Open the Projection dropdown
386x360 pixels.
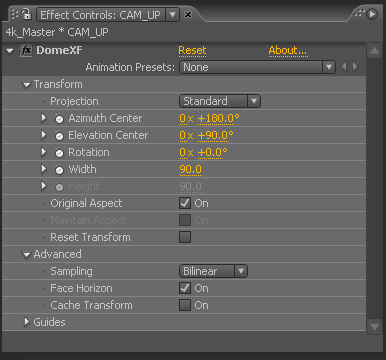click(x=220, y=101)
